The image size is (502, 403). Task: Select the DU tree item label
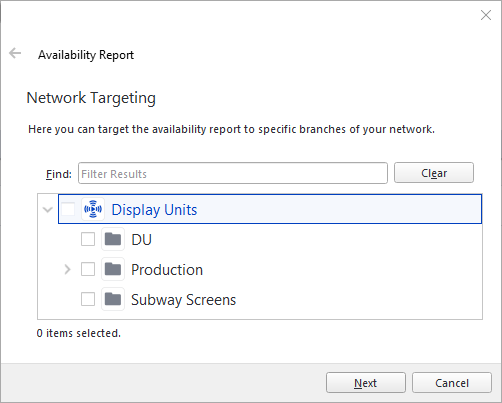pyautogui.click(x=142, y=240)
